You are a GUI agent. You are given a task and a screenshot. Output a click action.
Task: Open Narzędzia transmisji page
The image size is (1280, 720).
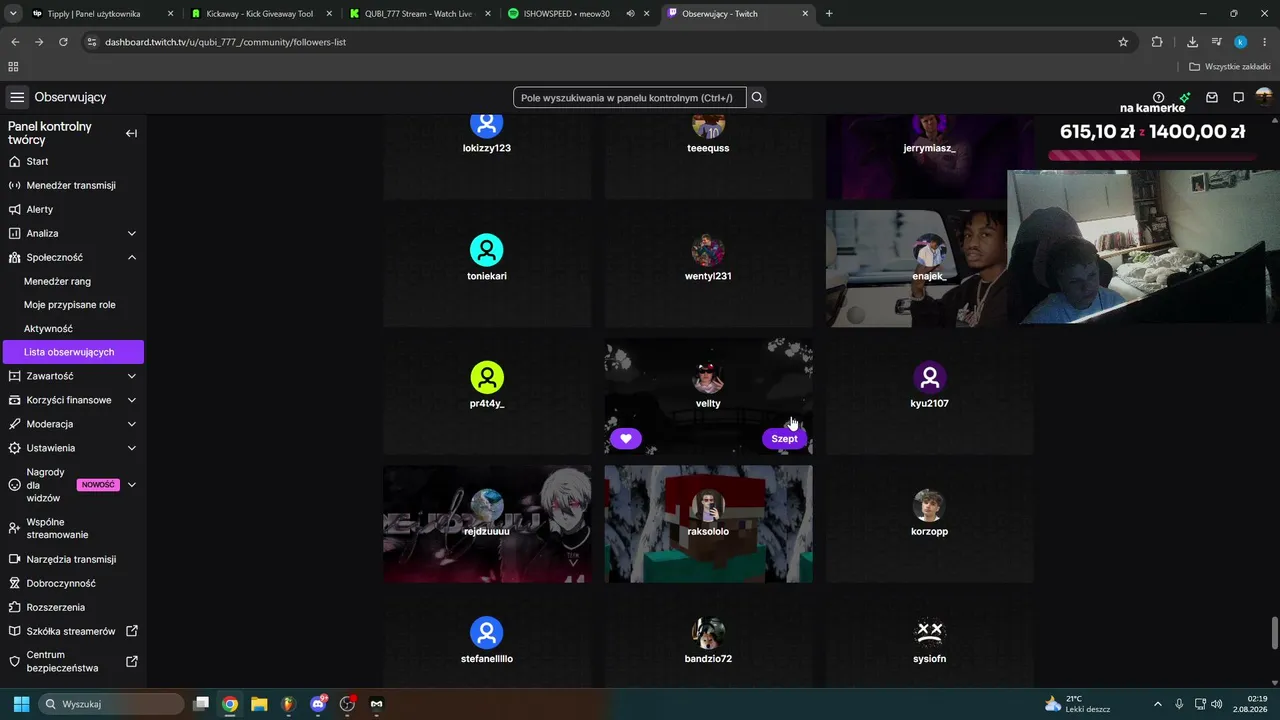(73, 559)
